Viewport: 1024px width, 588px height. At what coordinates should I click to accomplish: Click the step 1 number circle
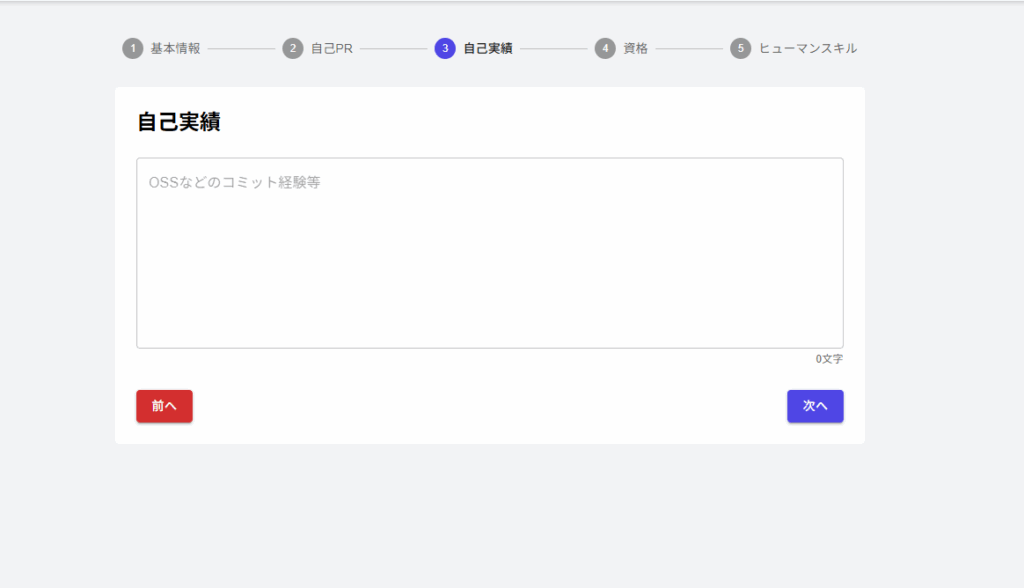[x=133, y=48]
